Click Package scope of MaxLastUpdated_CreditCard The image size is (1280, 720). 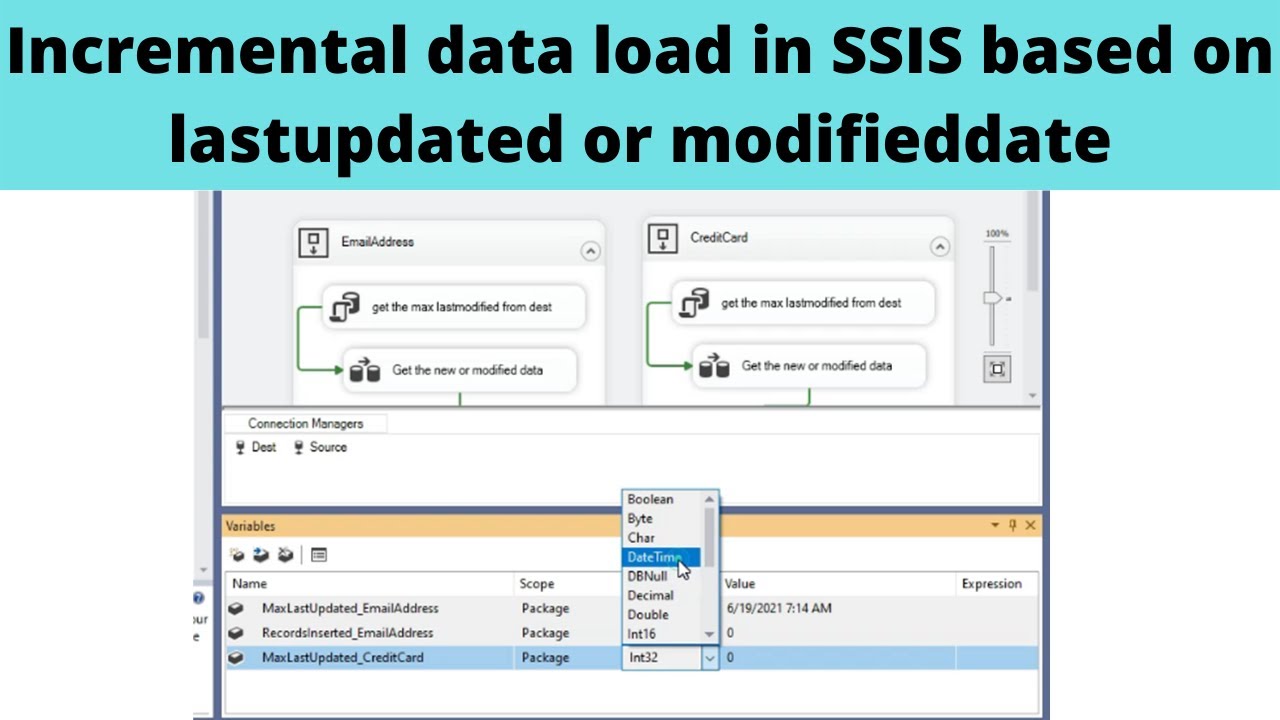click(545, 658)
